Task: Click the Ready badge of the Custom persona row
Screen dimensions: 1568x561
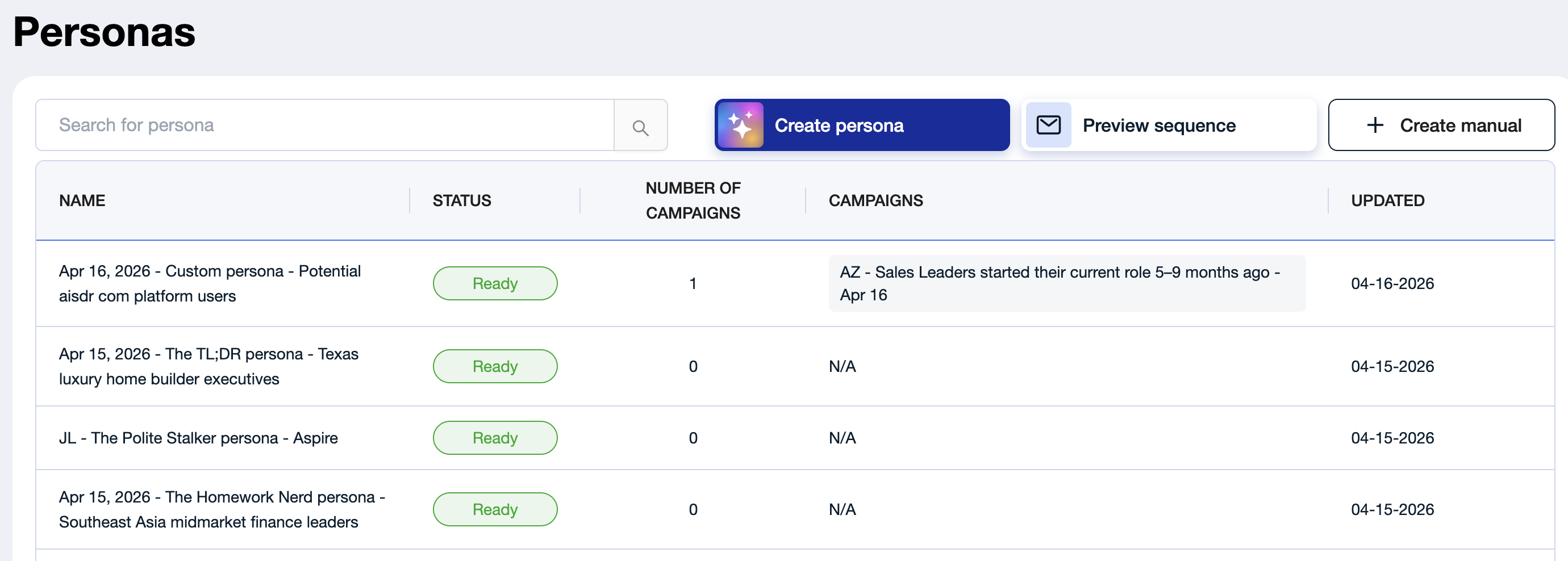Action: tap(495, 283)
